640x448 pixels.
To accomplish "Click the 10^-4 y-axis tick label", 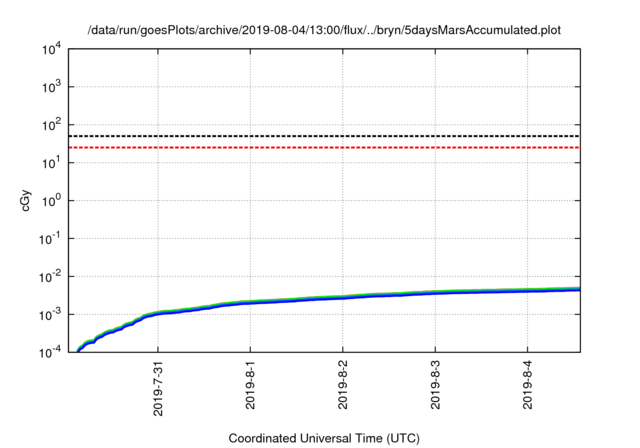I will click(50, 352).
